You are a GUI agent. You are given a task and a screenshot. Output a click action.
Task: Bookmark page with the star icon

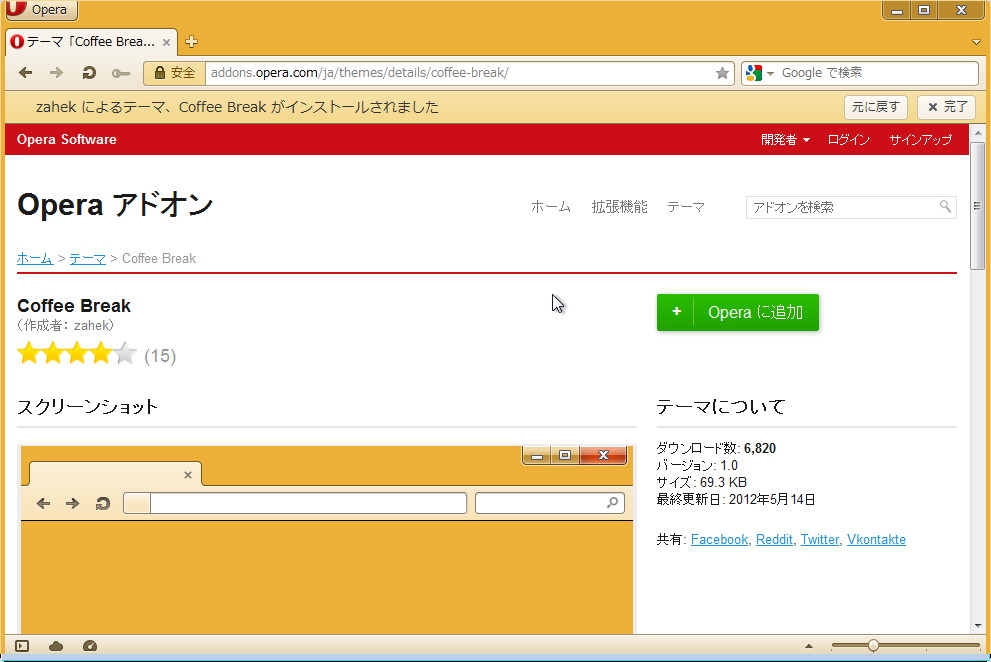pos(722,73)
